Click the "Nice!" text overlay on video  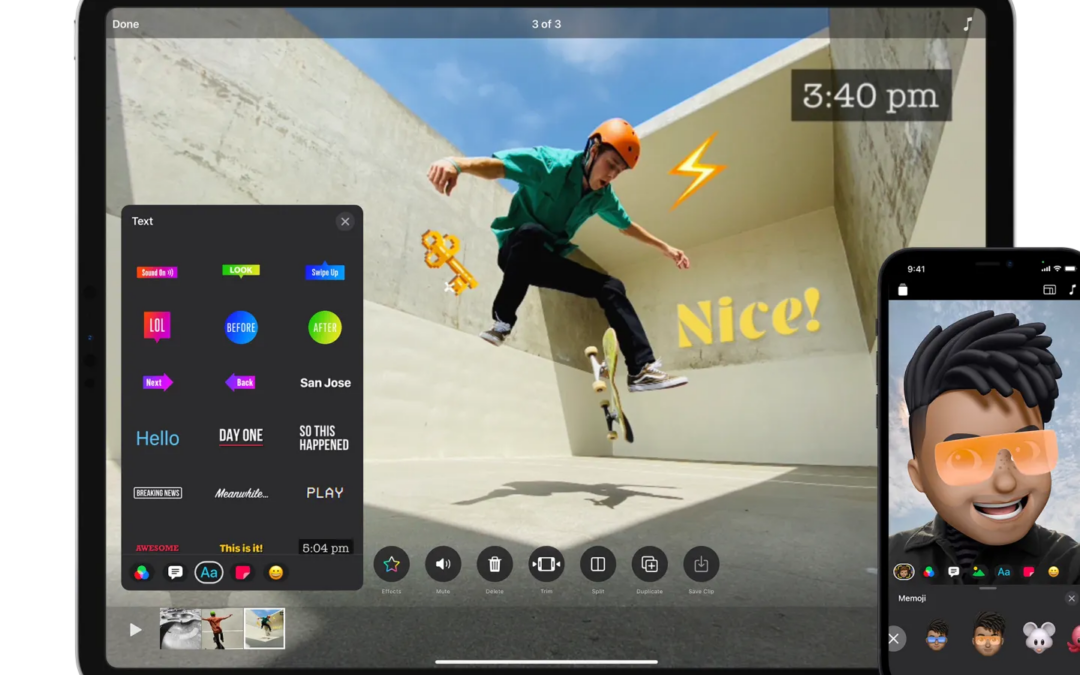click(748, 318)
